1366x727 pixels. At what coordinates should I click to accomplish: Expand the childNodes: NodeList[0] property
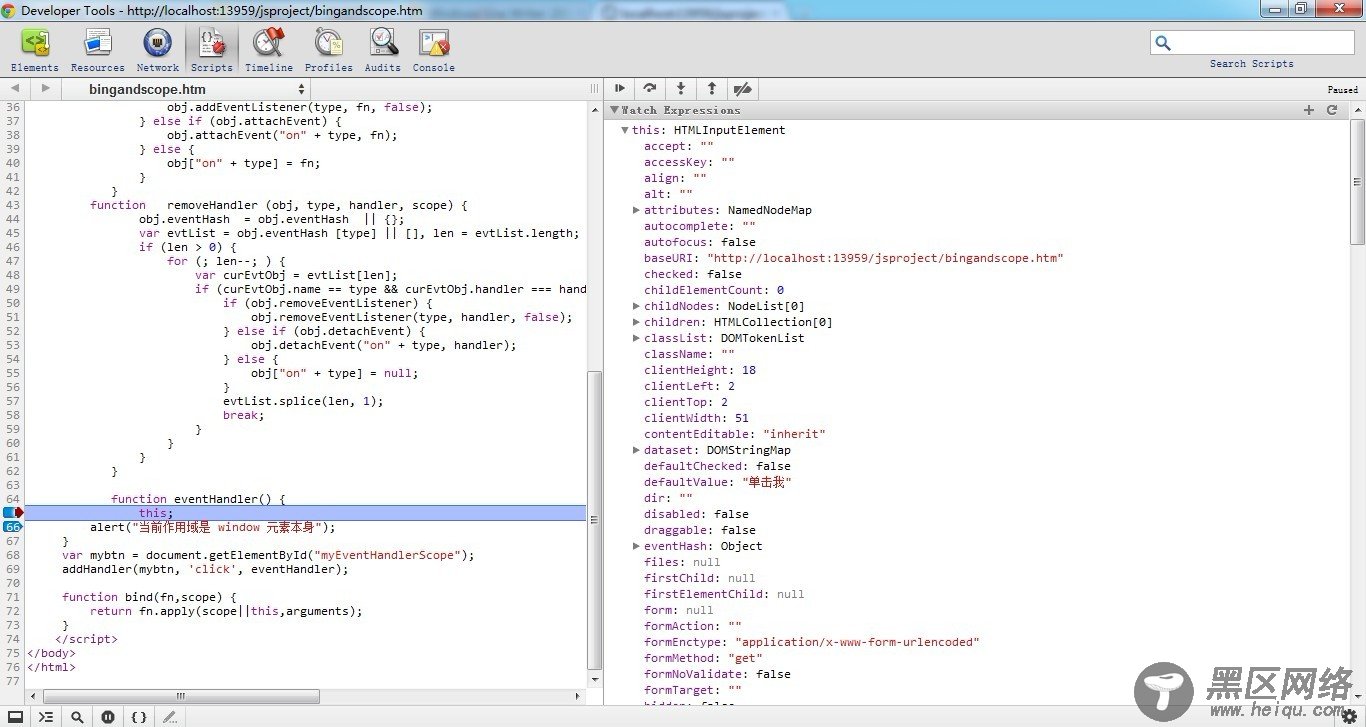pyautogui.click(x=636, y=306)
